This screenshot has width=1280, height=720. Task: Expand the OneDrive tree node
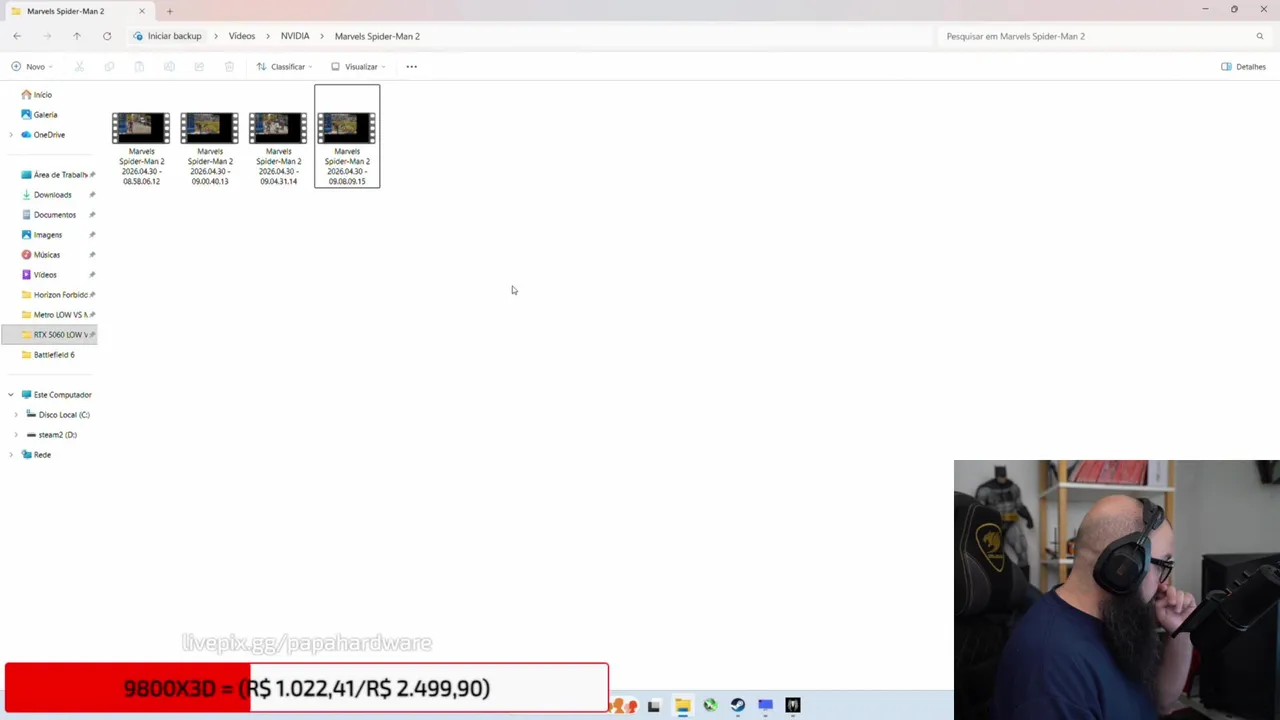(x=11, y=135)
